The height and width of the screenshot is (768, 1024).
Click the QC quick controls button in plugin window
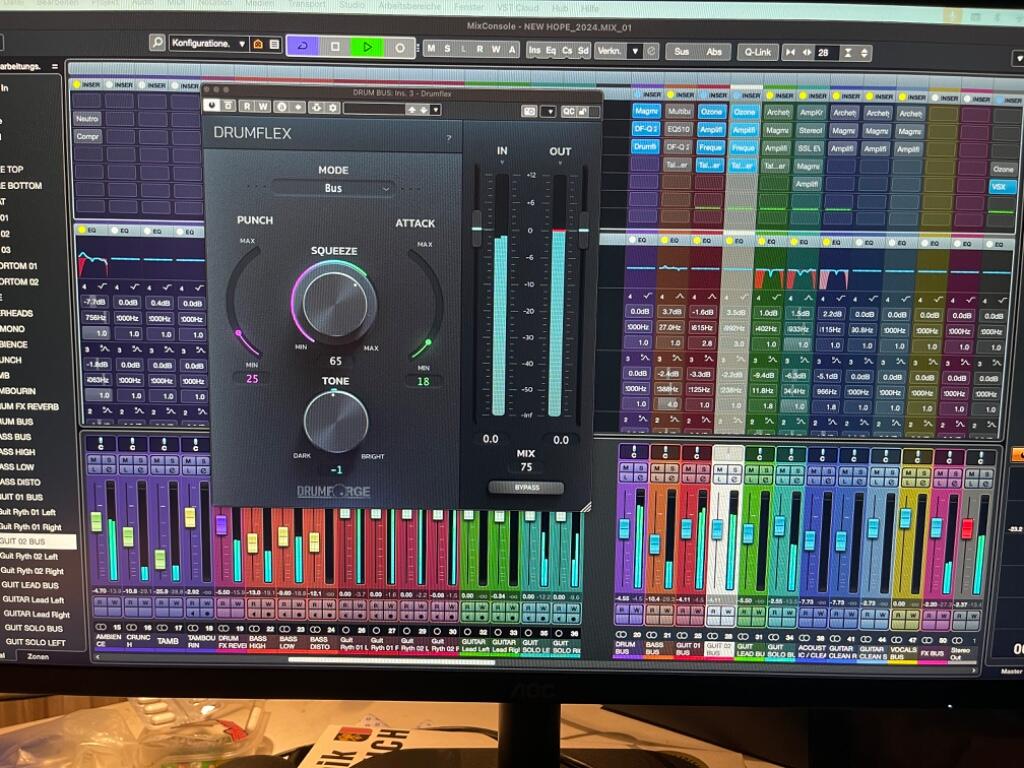(x=568, y=112)
